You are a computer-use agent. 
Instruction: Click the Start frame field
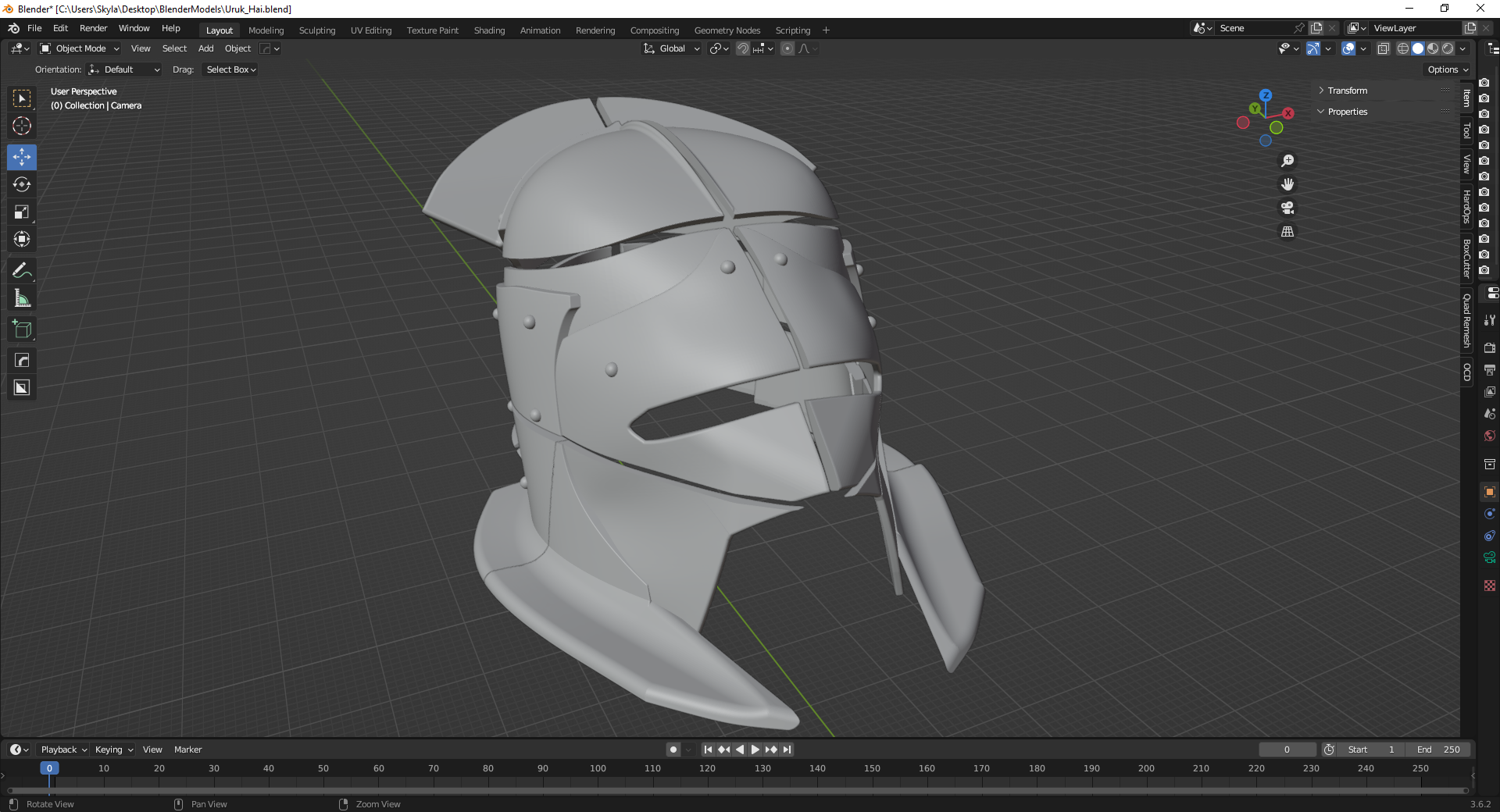pos(1371,750)
